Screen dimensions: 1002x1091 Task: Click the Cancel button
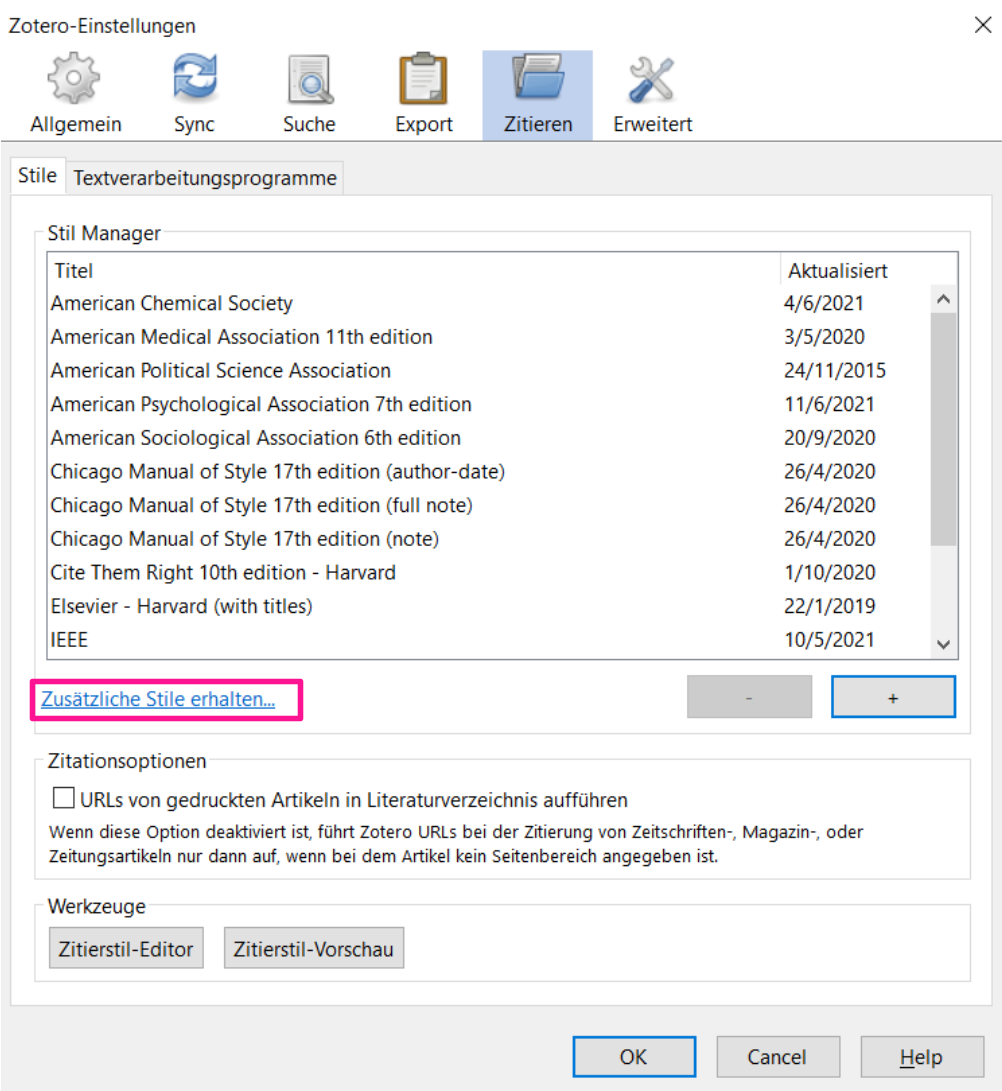pos(778,1057)
